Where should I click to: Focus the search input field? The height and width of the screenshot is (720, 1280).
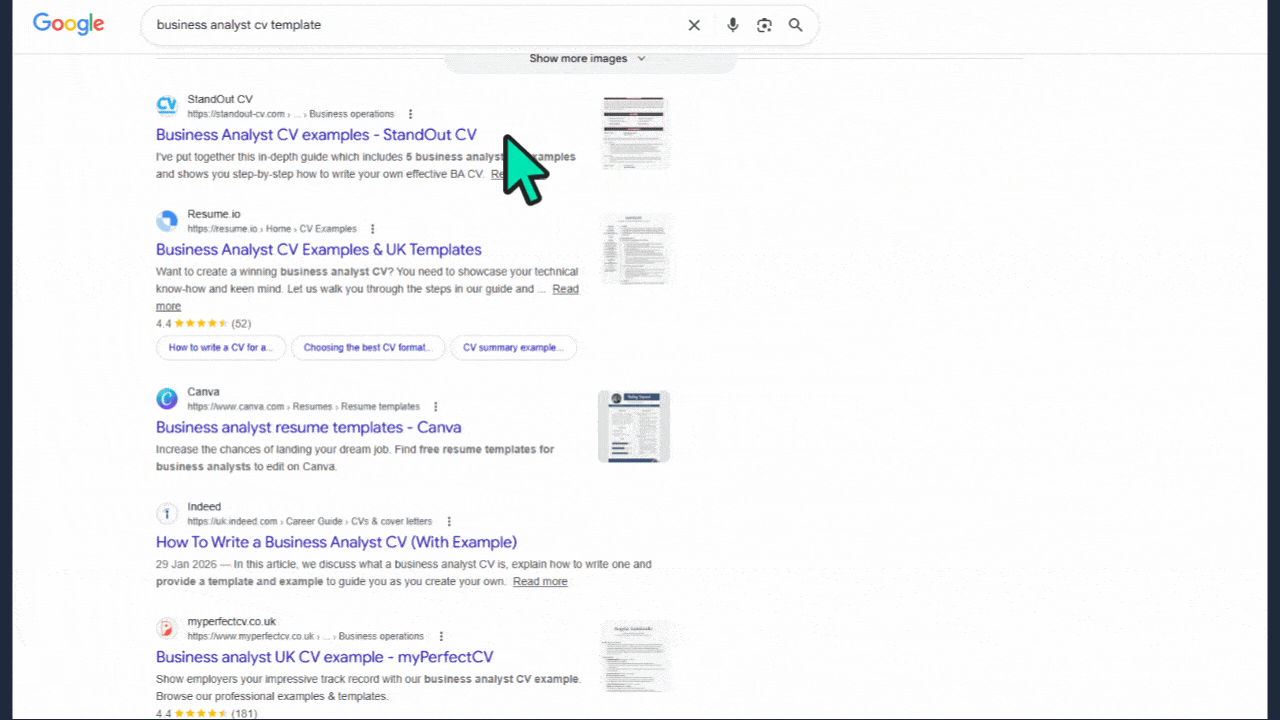click(415, 25)
